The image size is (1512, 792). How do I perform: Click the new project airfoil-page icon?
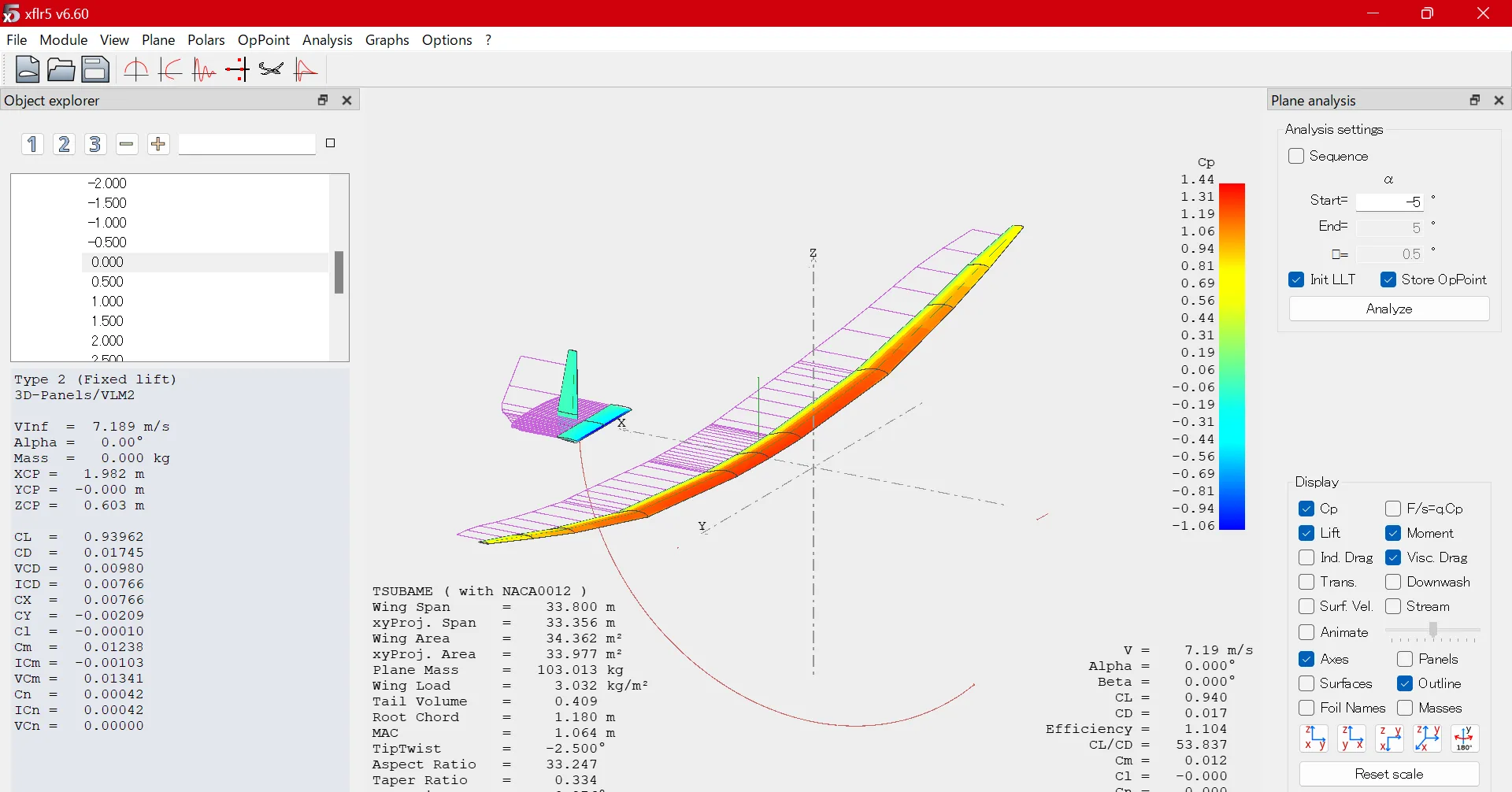(28, 70)
